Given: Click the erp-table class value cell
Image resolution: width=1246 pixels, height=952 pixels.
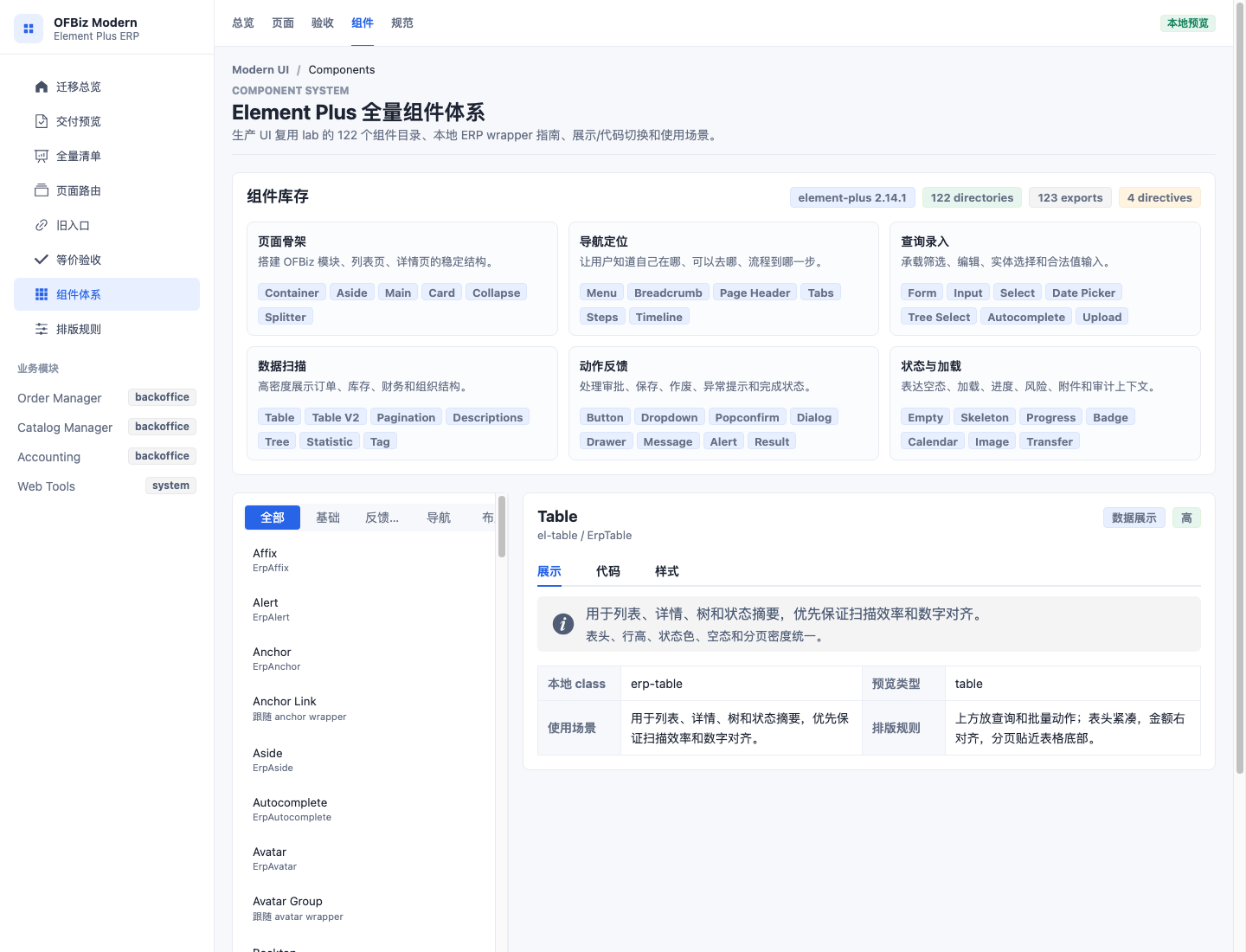Looking at the screenshot, I should click(x=741, y=684).
